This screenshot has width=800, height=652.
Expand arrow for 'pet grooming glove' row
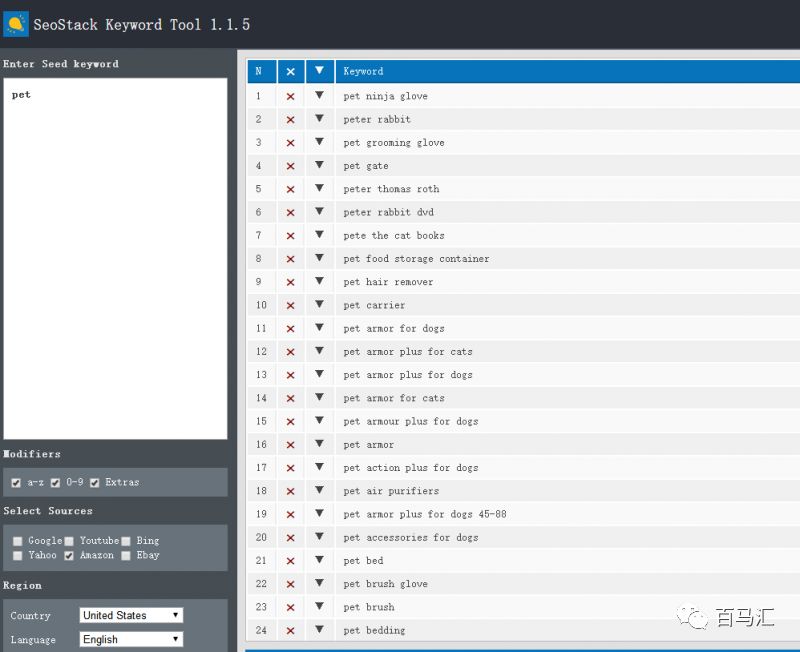pyautogui.click(x=319, y=143)
